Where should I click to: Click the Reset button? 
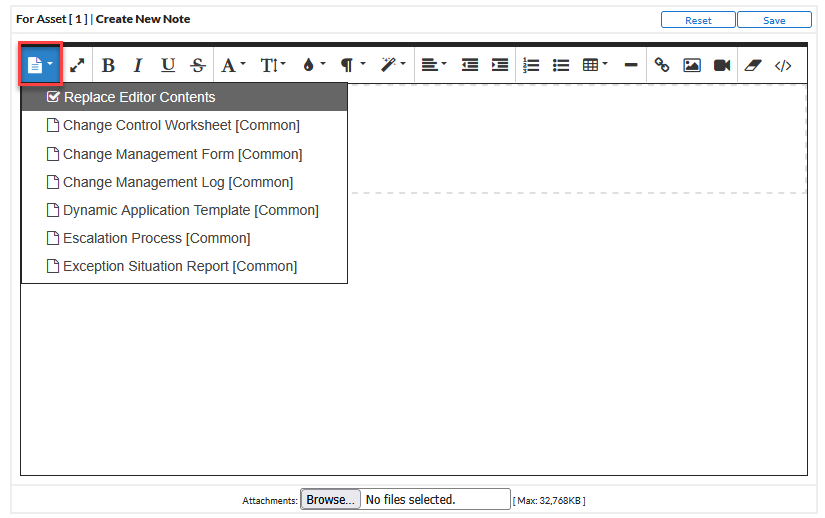pyautogui.click(x=698, y=20)
